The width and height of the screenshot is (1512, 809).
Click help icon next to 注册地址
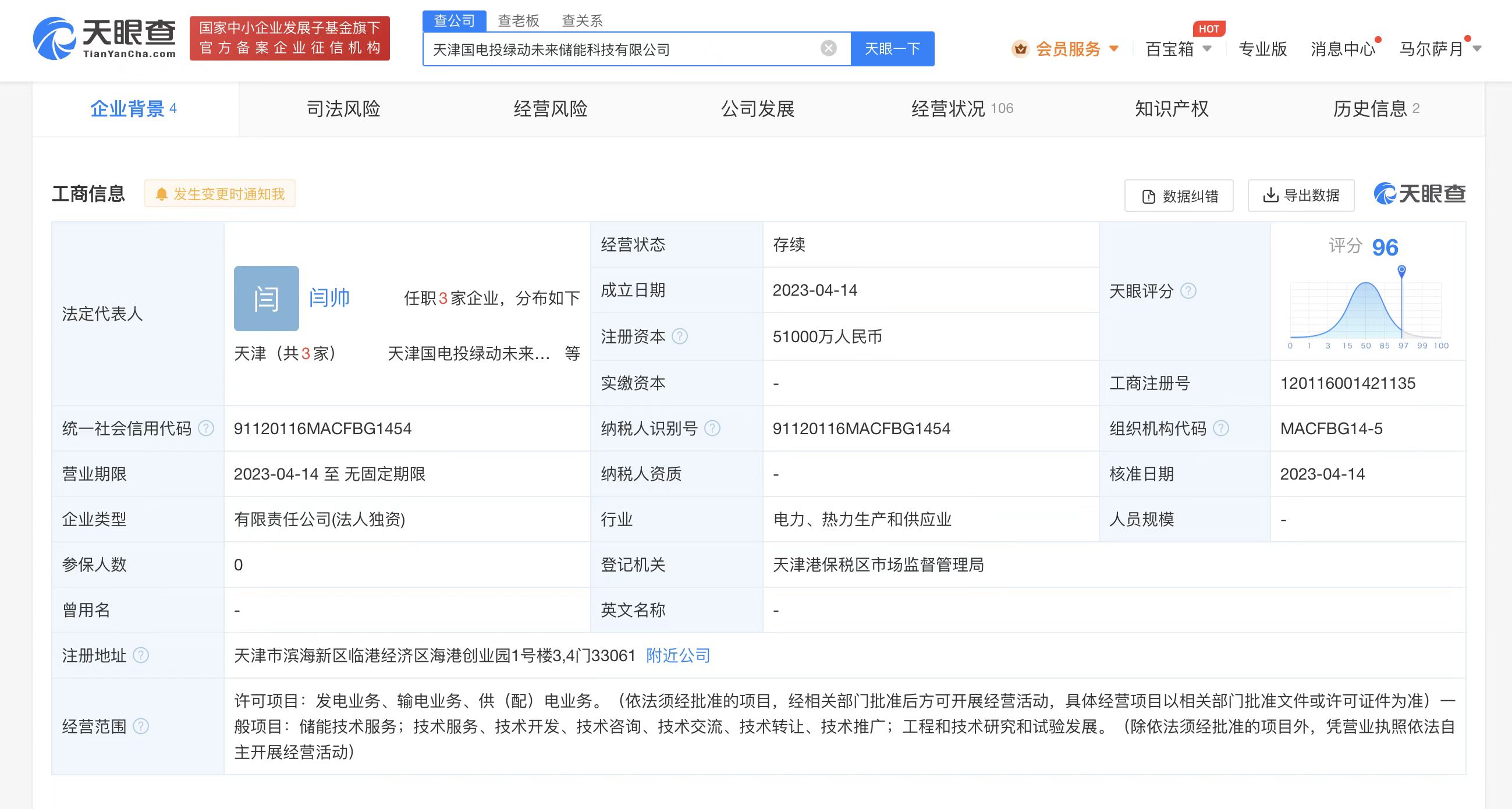[x=141, y=655]
